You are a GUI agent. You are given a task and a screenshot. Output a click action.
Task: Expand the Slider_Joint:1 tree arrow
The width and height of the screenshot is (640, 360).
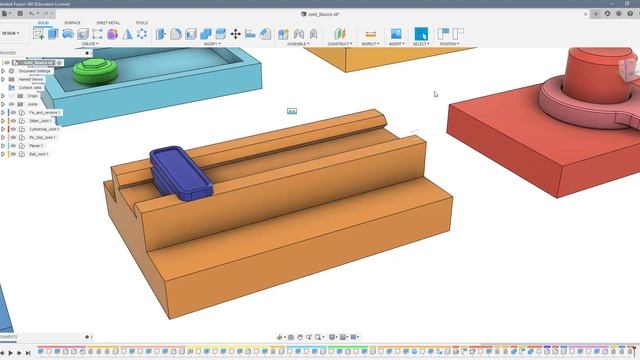point(3,121)
